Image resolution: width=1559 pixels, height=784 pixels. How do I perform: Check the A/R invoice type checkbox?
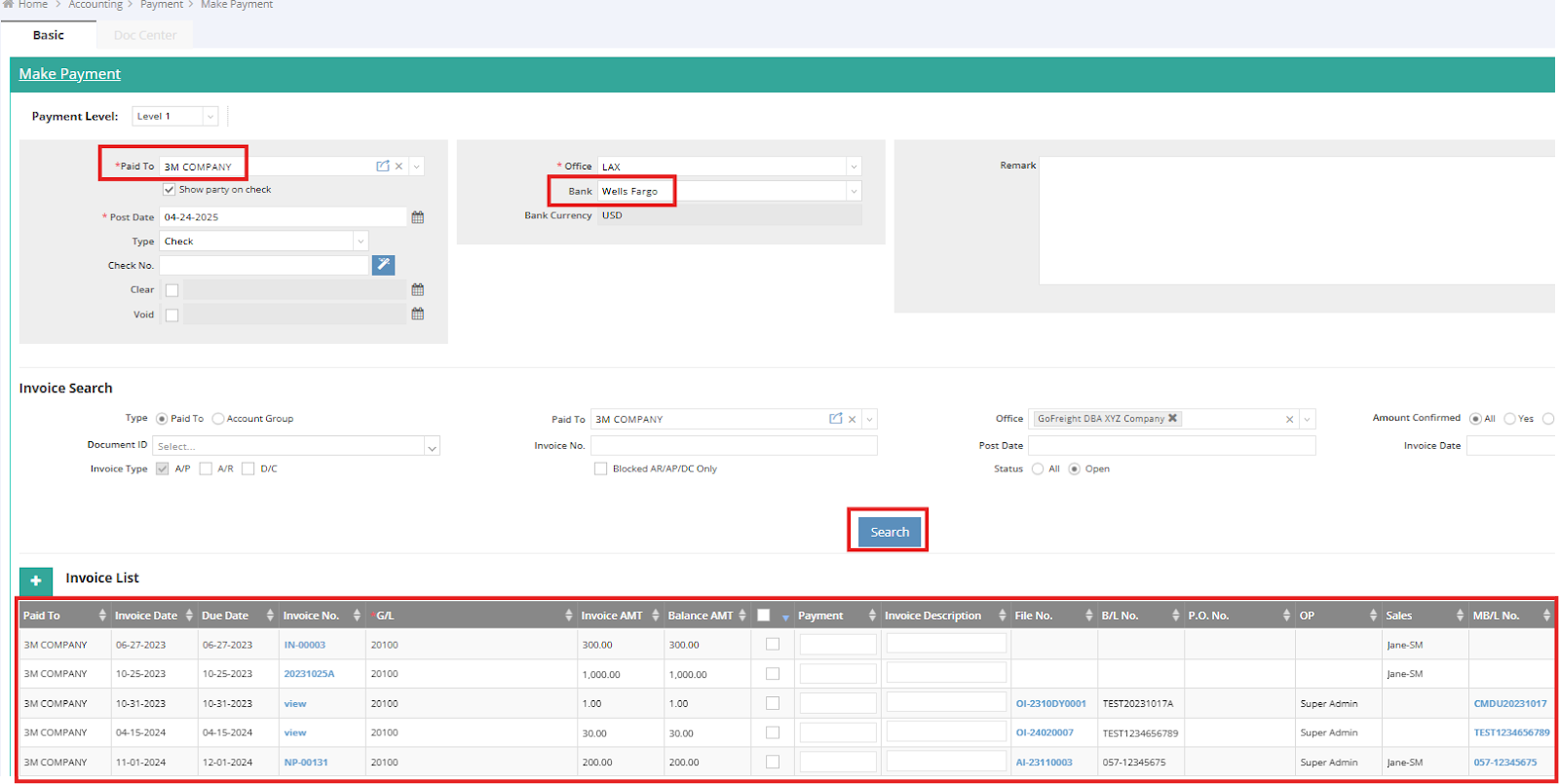click(x=206, y=469)
